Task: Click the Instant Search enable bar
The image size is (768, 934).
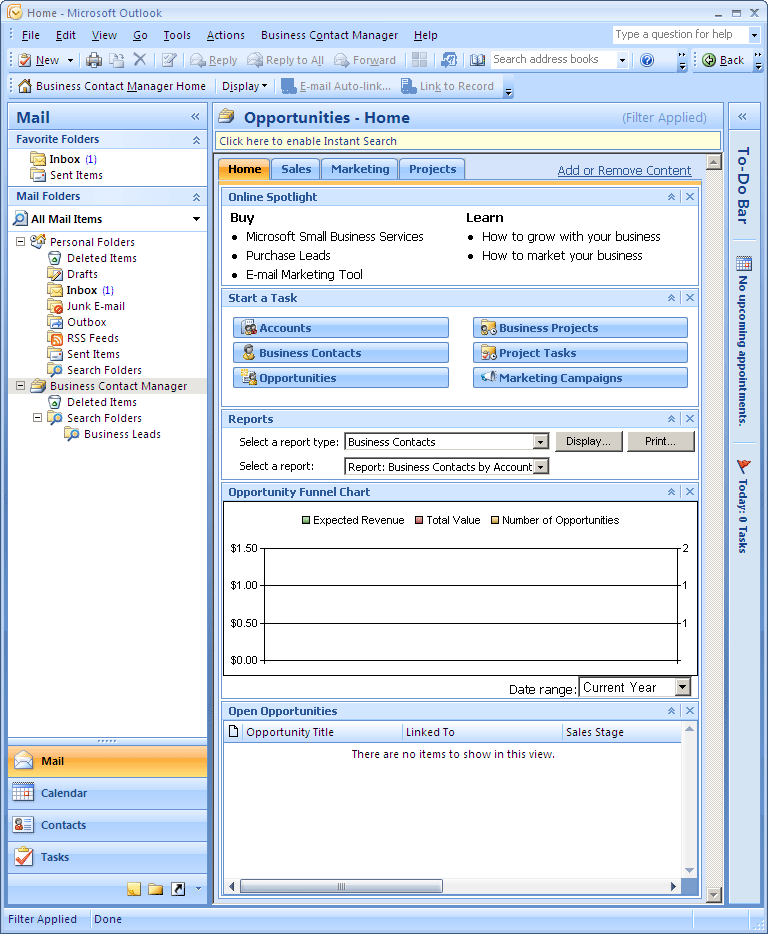Action: (468, 141)
